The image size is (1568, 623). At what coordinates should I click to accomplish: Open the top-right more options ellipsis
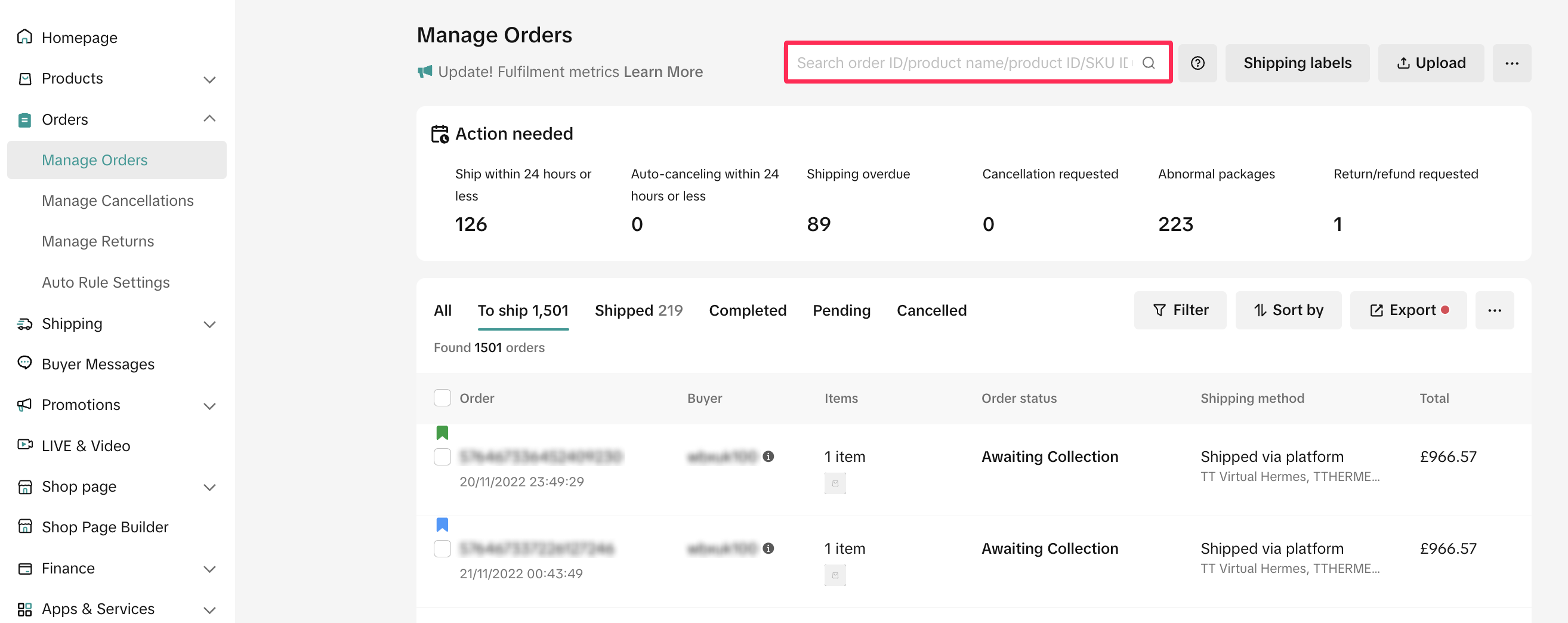(x=1511, y=63)
